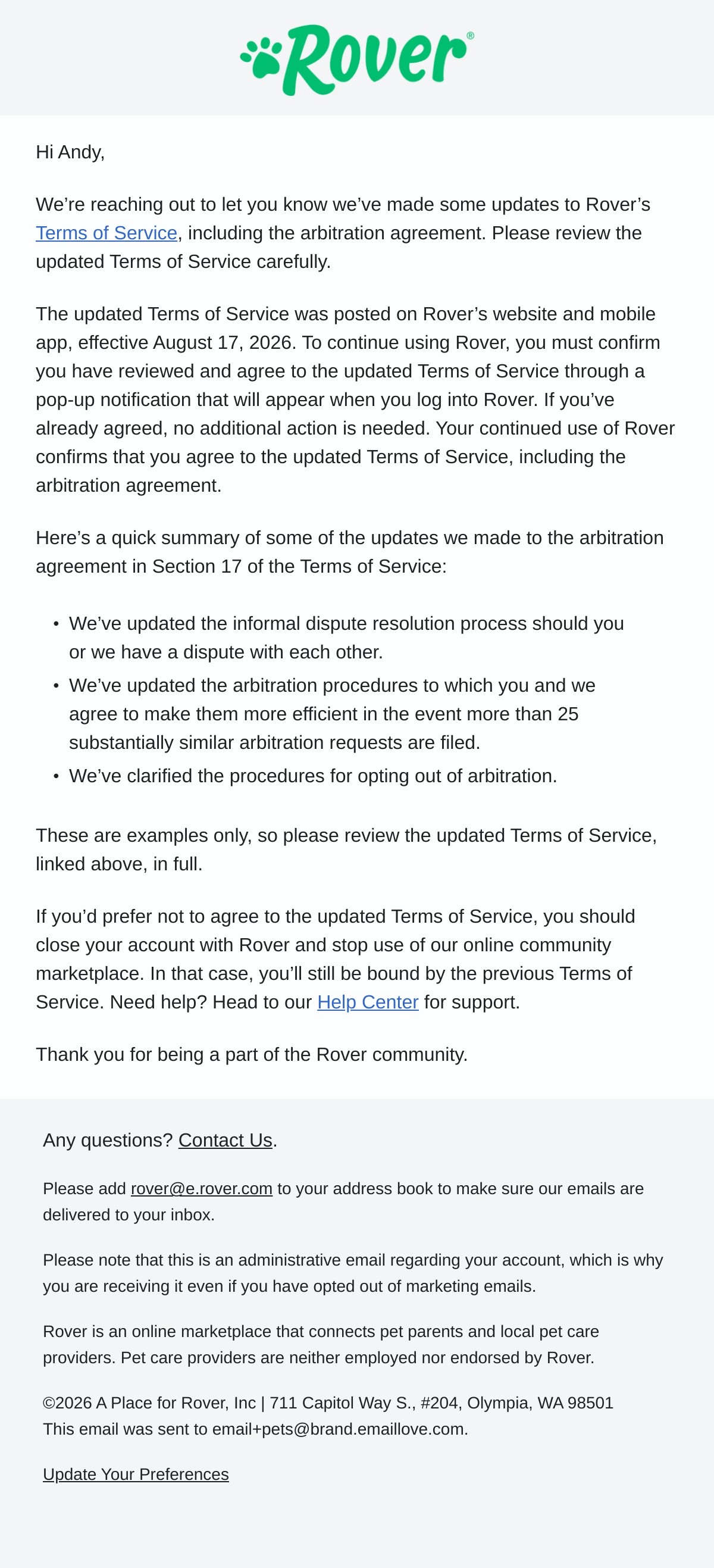Click the "Any questions?" footer text

pos(108,1140)
